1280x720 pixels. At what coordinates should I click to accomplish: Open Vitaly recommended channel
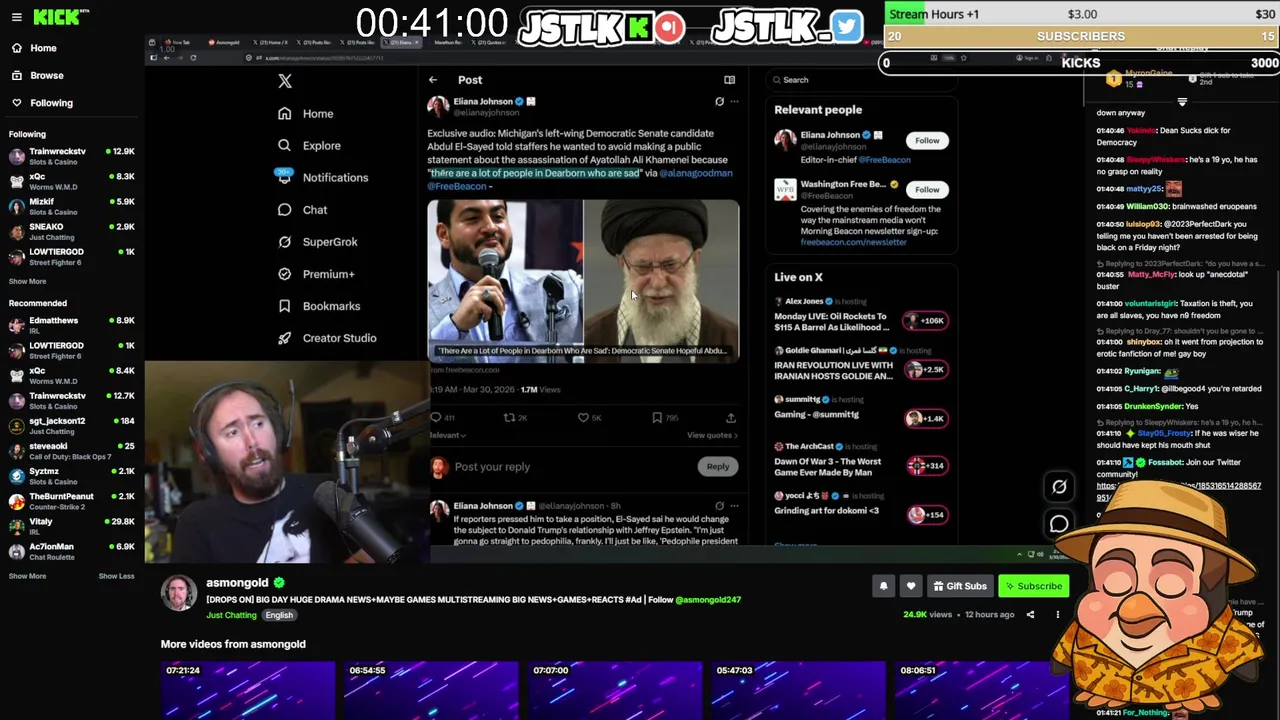click(71, 526)
